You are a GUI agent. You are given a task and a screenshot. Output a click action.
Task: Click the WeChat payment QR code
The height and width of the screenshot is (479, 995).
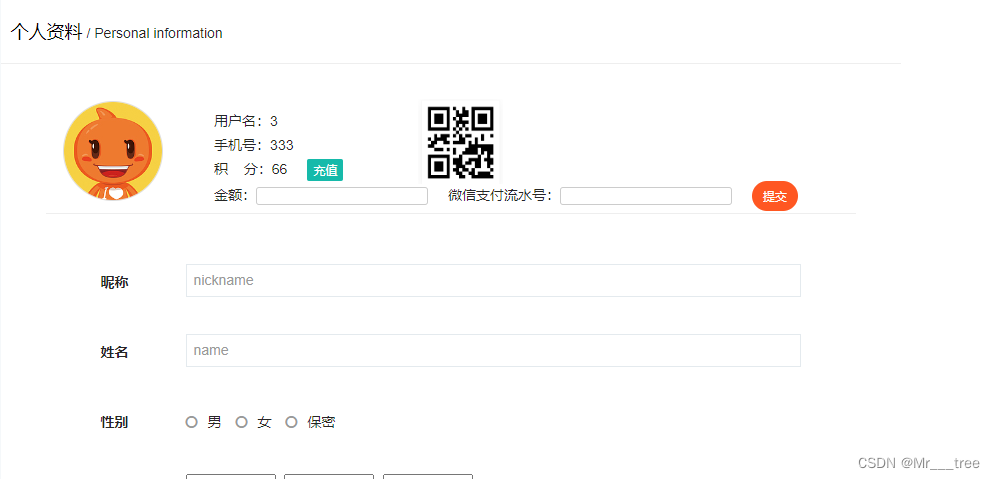tap(461, 142)
